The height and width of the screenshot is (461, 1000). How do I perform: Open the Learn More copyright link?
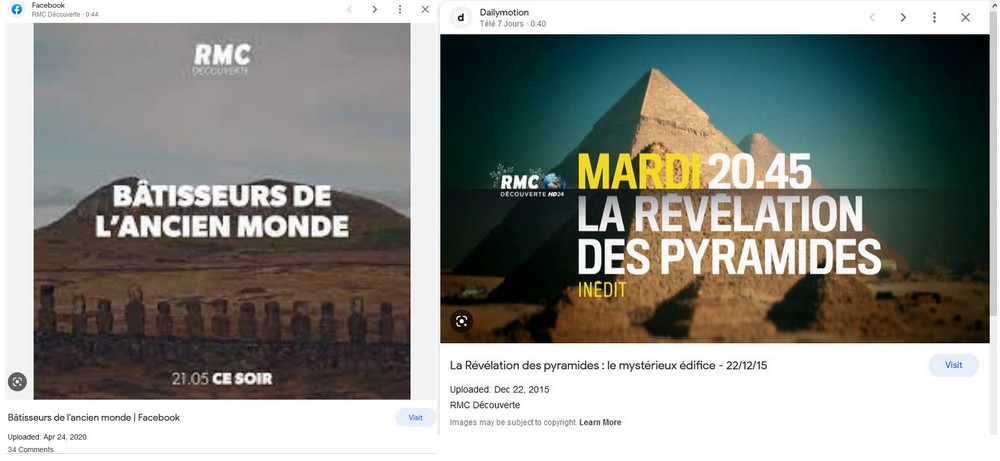[600, 422]
